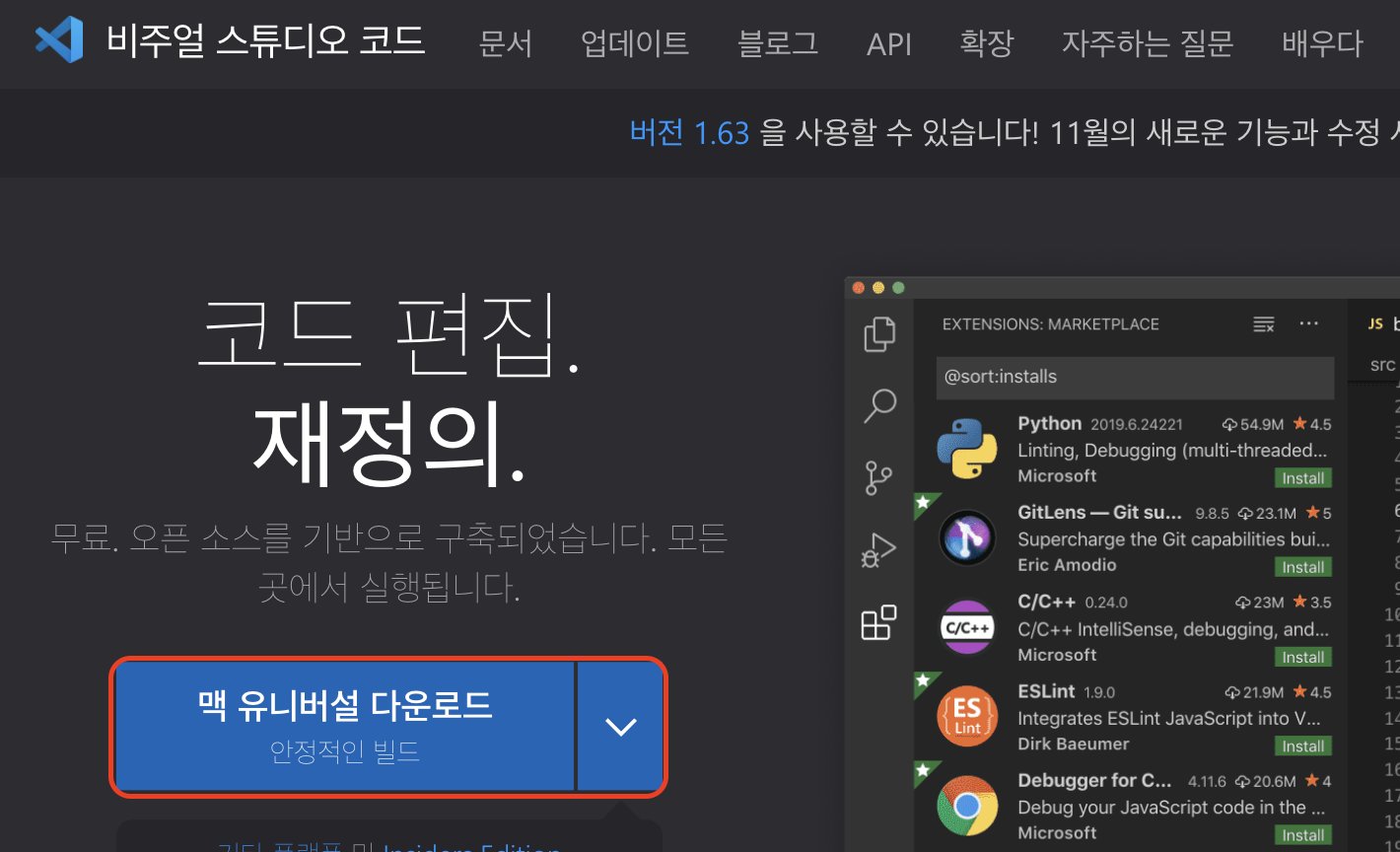Open the 자주하는 질문 menu item

tap(1148, 43)
